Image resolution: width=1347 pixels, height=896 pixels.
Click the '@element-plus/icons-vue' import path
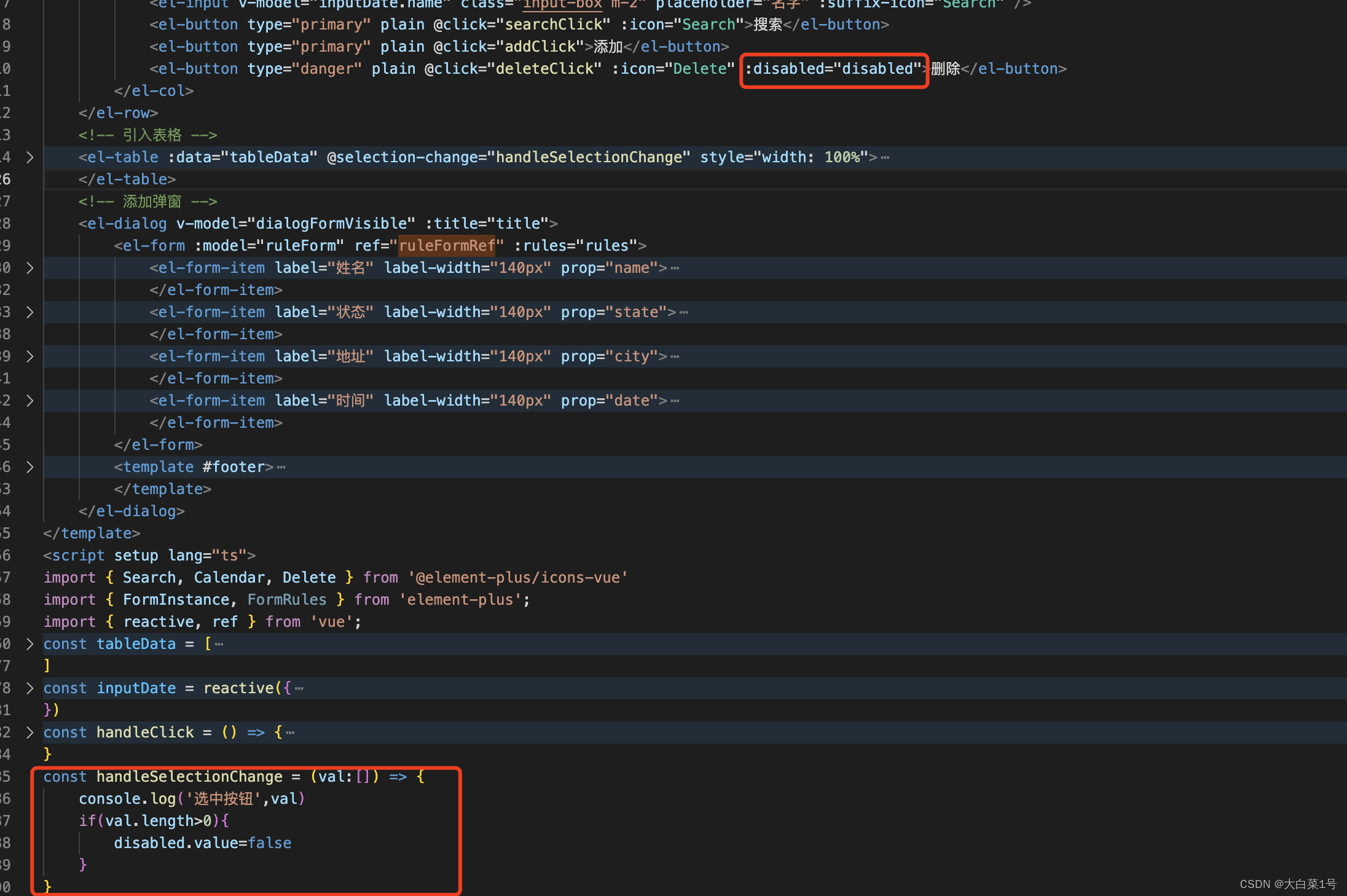tap(518, 578)
